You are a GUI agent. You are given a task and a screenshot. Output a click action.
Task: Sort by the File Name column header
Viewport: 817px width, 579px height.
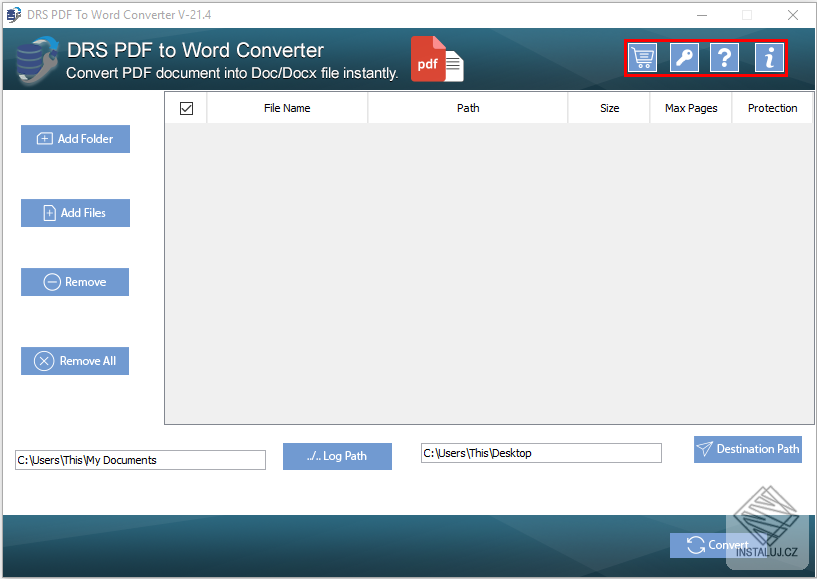[x=287, y=108]
